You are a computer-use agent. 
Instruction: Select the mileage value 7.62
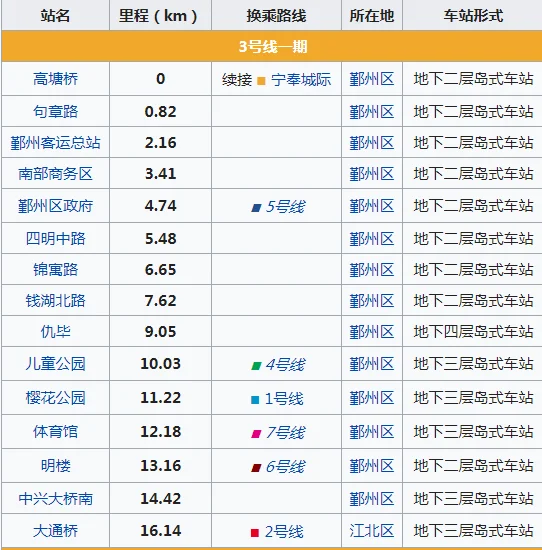coord(161,301)
